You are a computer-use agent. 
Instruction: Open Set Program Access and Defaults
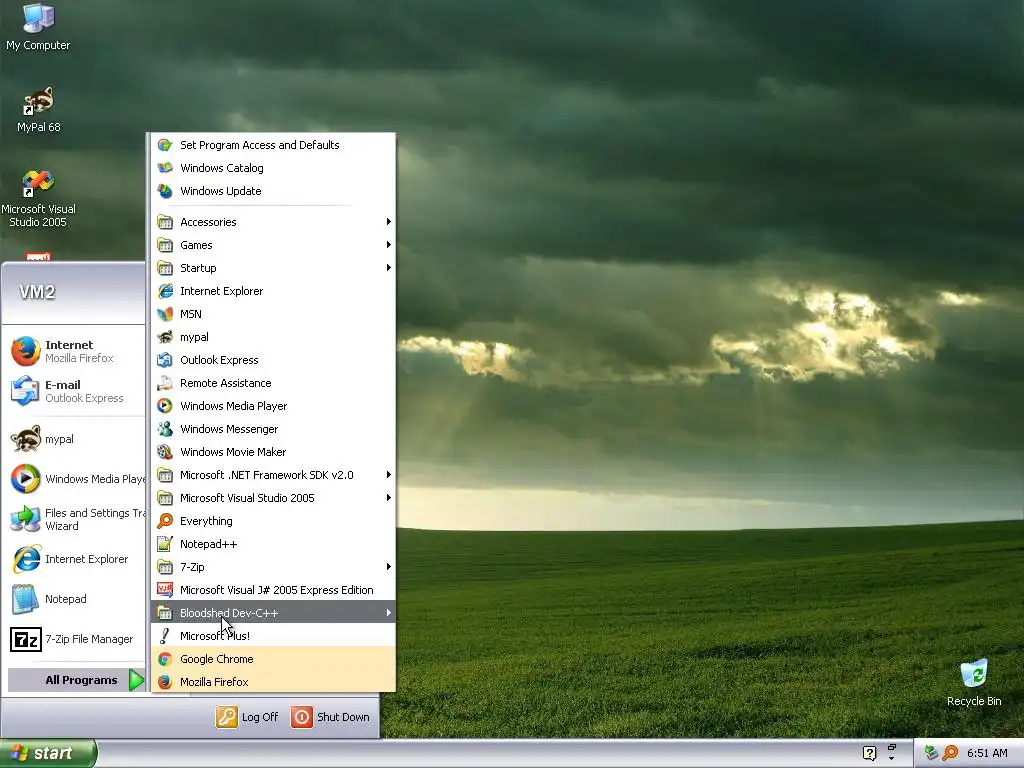tap(273, 145)
